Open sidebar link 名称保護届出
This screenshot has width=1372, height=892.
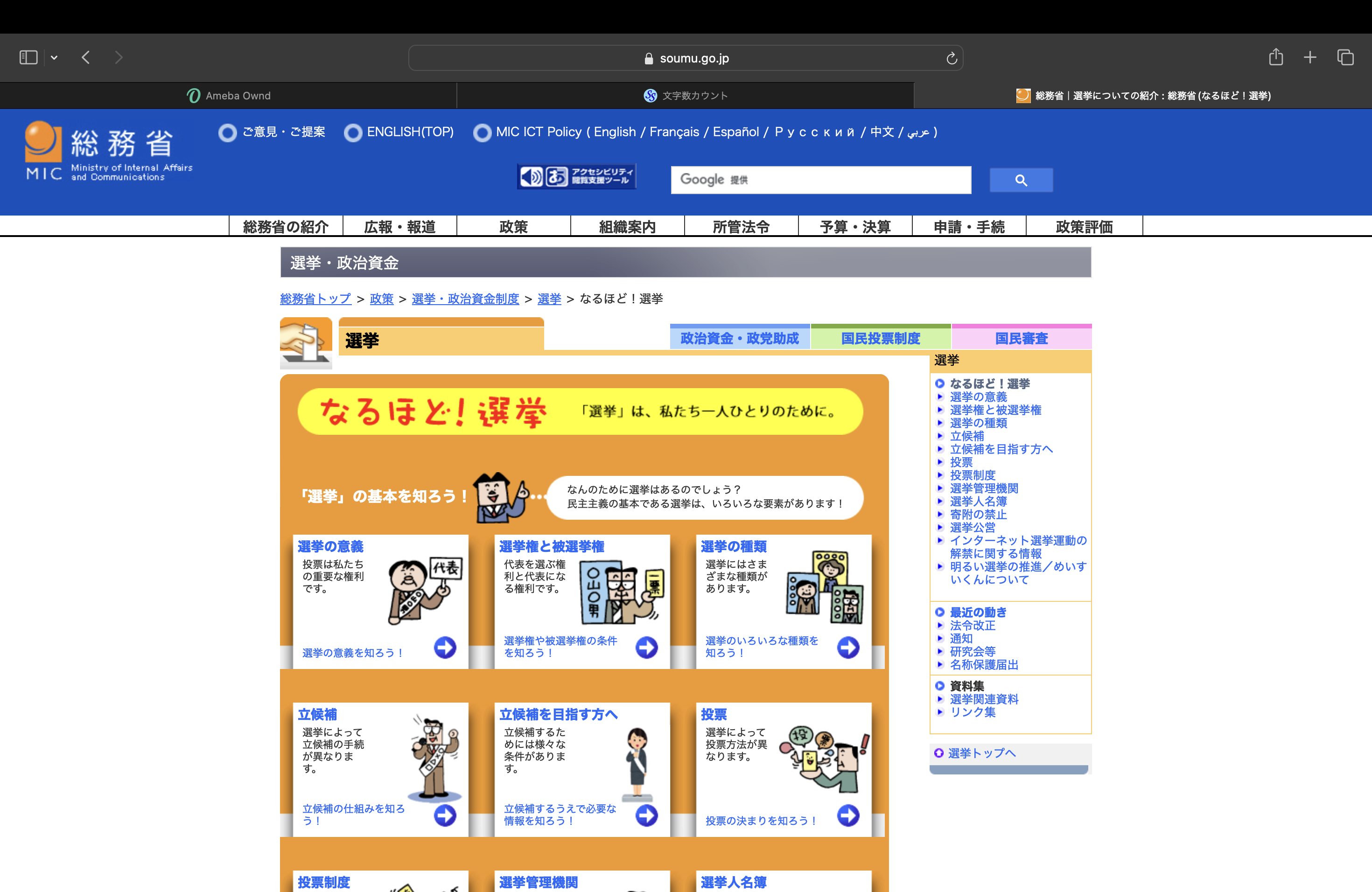tap(984, 664)
